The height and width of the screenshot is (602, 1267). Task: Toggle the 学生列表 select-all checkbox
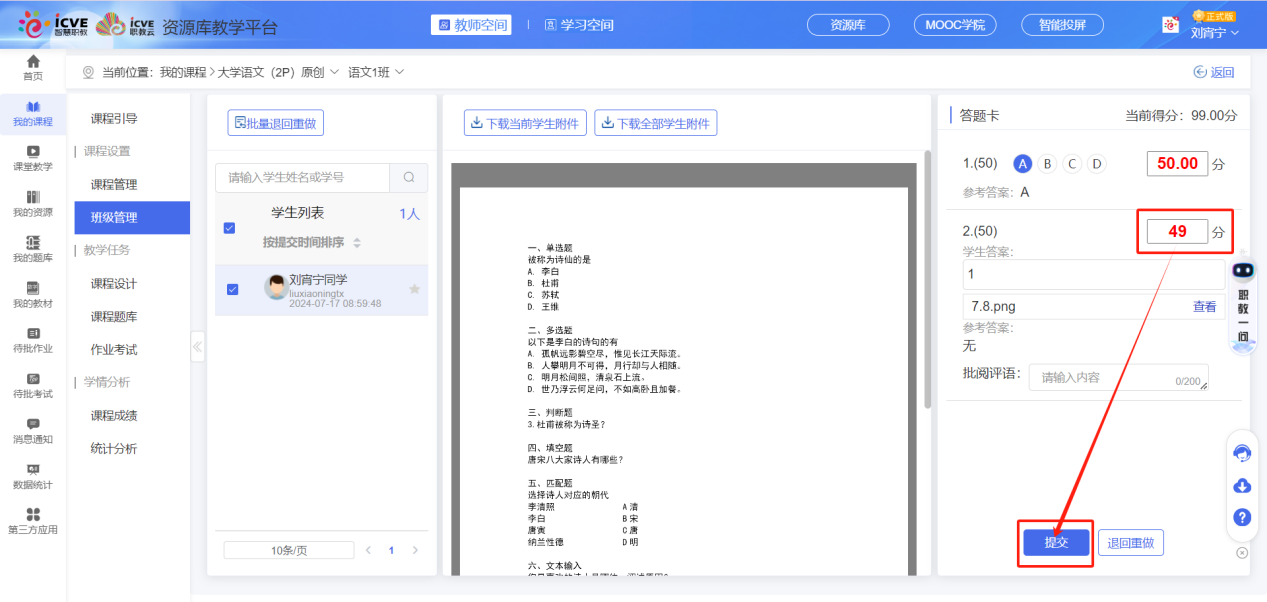pyautogui.click(x=230, y=228)
